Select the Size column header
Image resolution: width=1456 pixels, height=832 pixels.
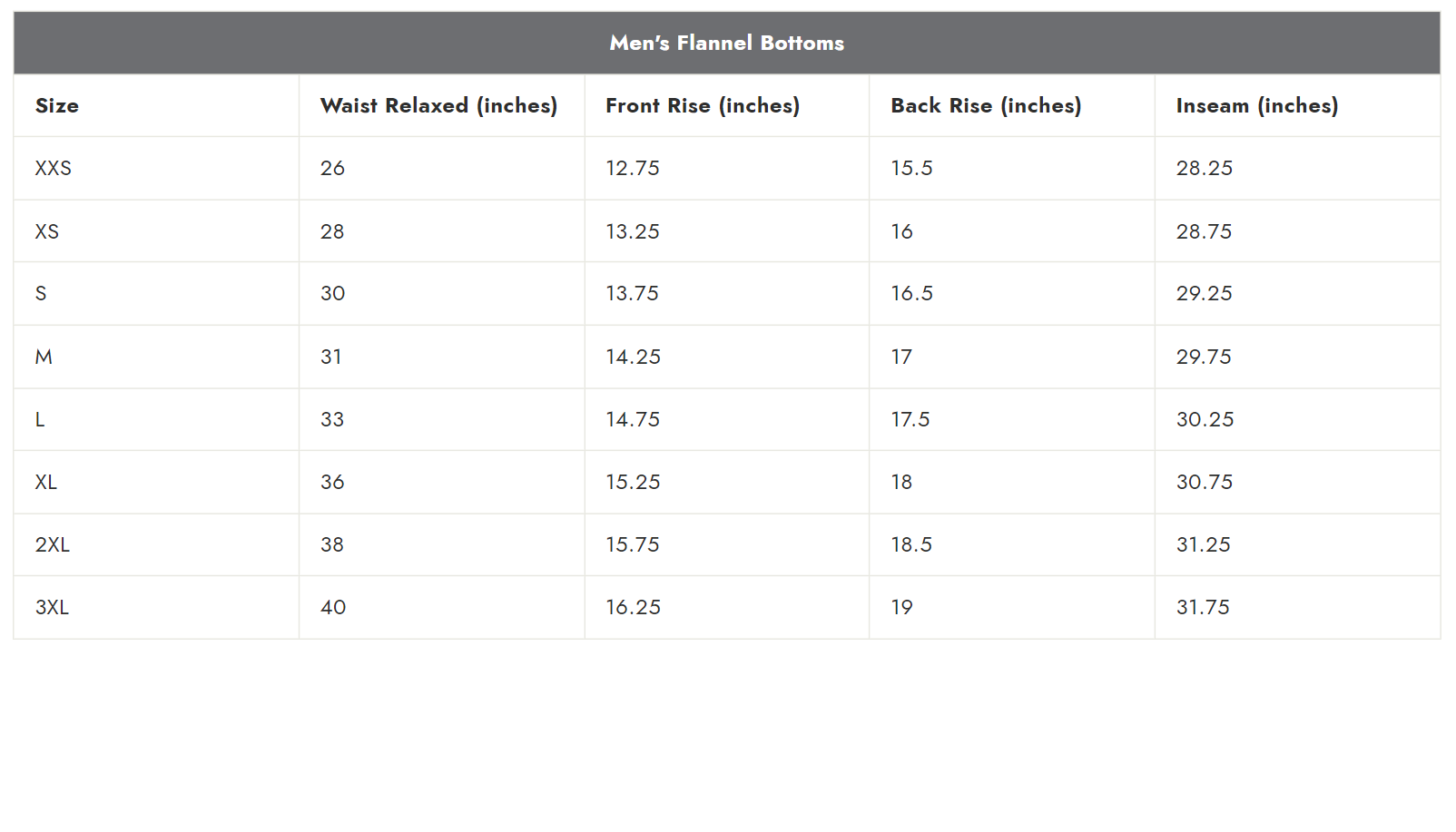coord(56,105)
